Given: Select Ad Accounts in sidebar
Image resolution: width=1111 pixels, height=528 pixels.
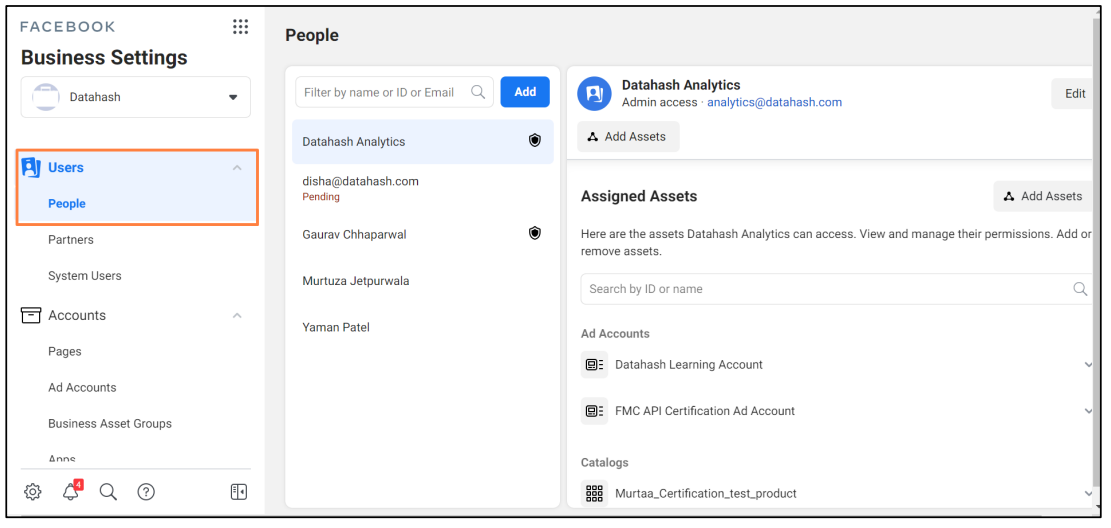Looking at the screenshot, I should coord(82,388).
